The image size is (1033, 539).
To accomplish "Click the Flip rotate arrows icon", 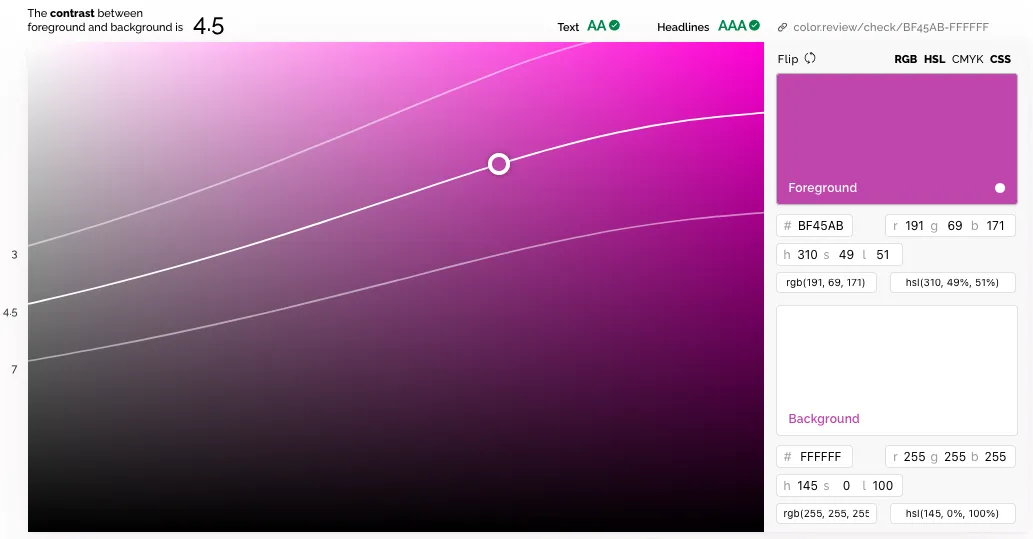I will pyautogui.click(x=810, y=58).
